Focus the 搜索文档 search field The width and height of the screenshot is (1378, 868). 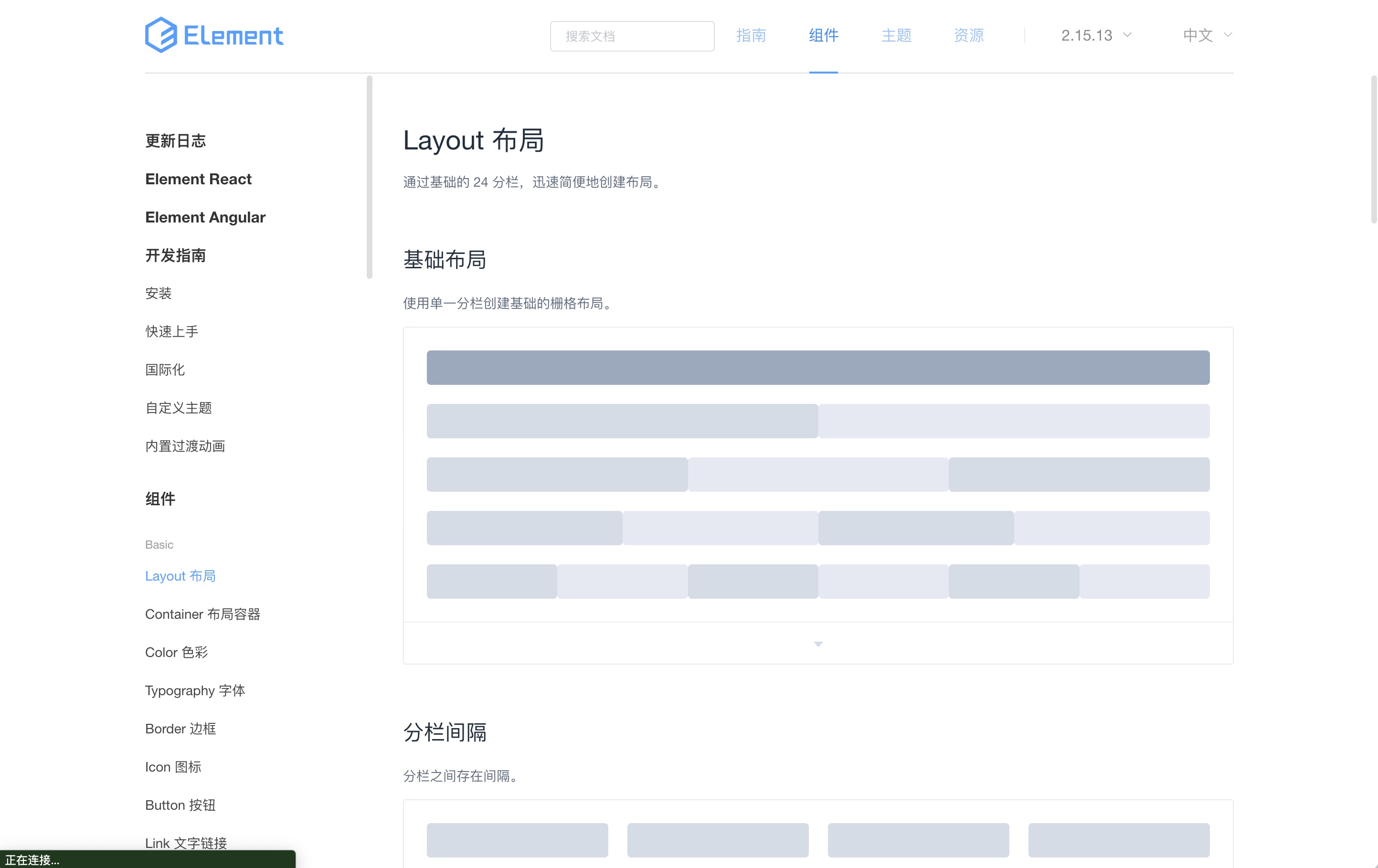click(x=632, y=36)
